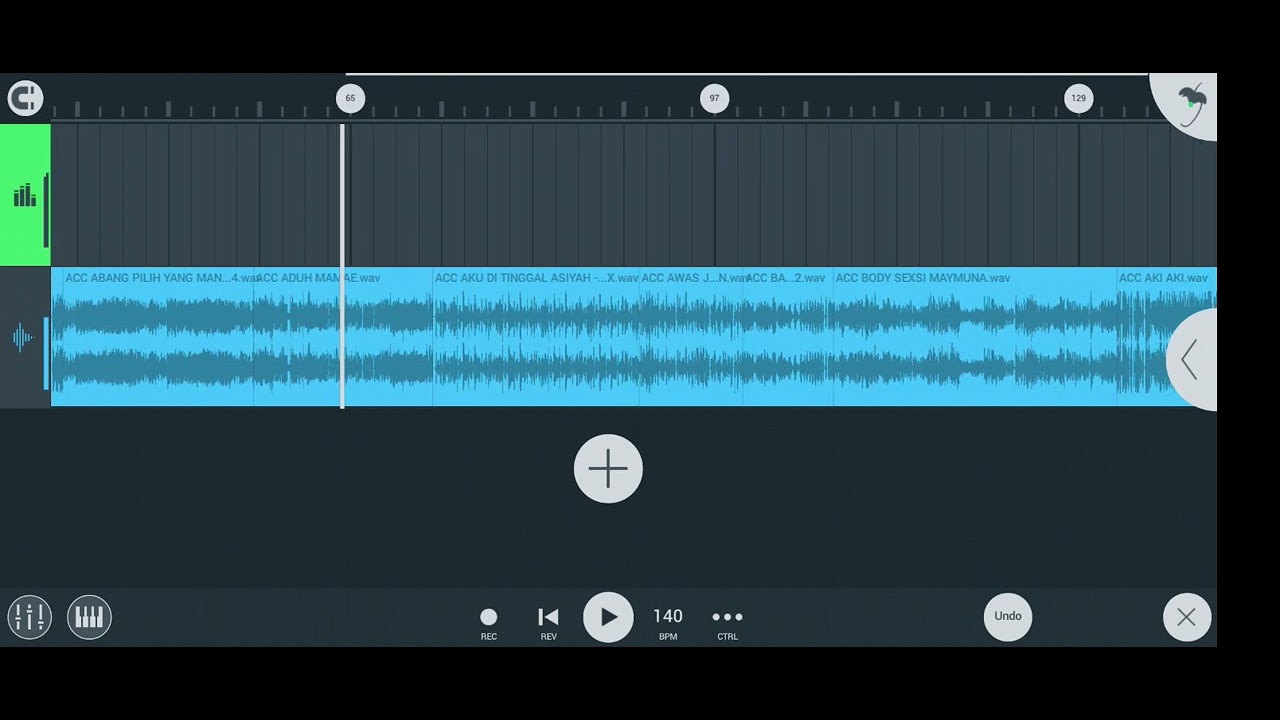This screenshot has width=1280, height=720.
Task: Select ACC AWAS J...N.wav audio clip
Action: 691,337
